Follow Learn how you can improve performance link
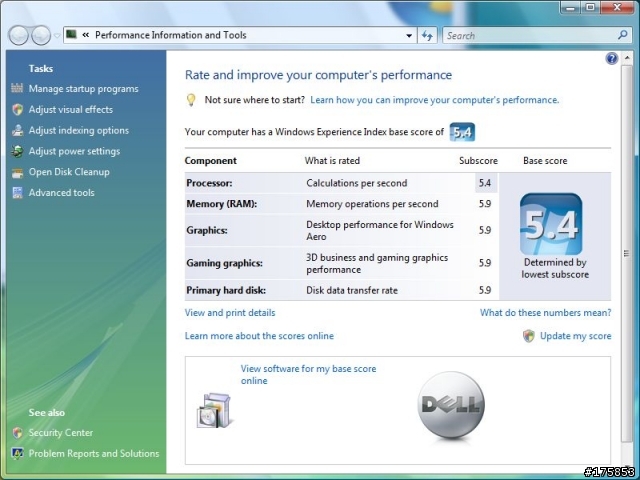Screen dimensions: 640x480 tap(435, 100)
